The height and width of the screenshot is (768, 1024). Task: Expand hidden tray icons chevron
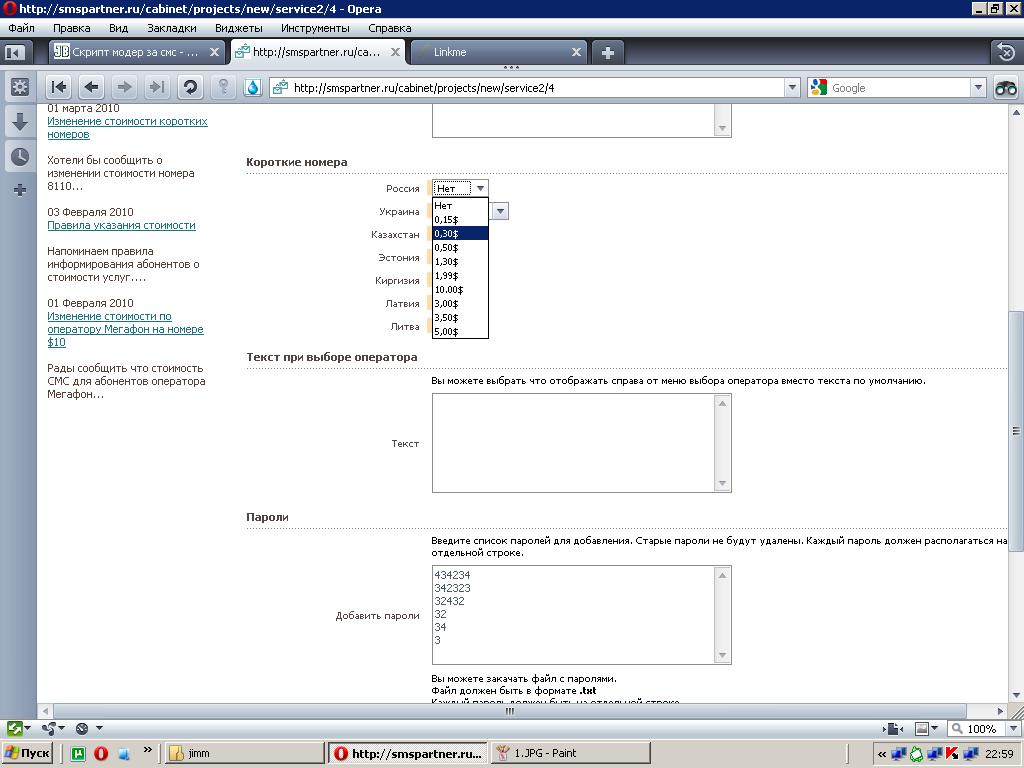pyautogui.click(x=882, y=754)
